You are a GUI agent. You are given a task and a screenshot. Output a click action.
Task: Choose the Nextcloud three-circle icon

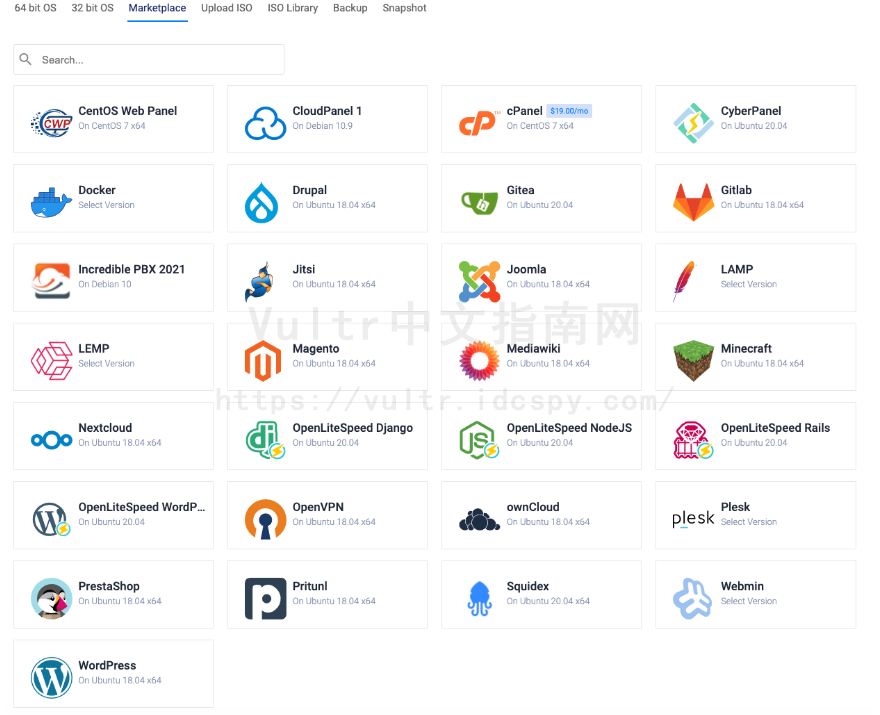pos(52,440)
